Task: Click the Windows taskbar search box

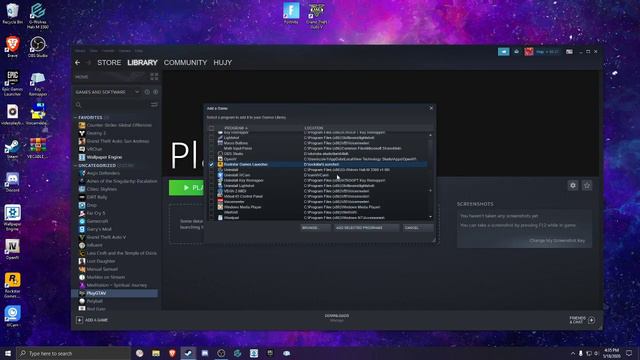Action: coord(73,353)
